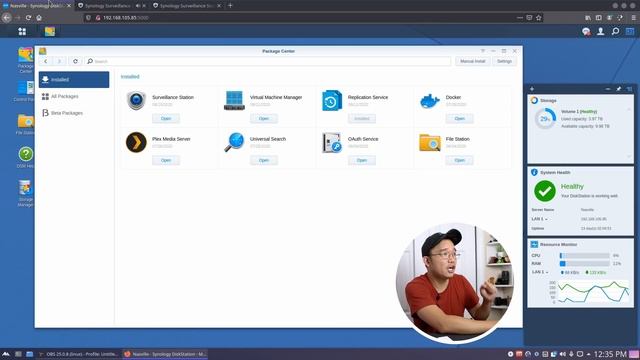Bookmark this page with the star icon
This screenshot has height=360, width=640.
(x=538, y=18)
